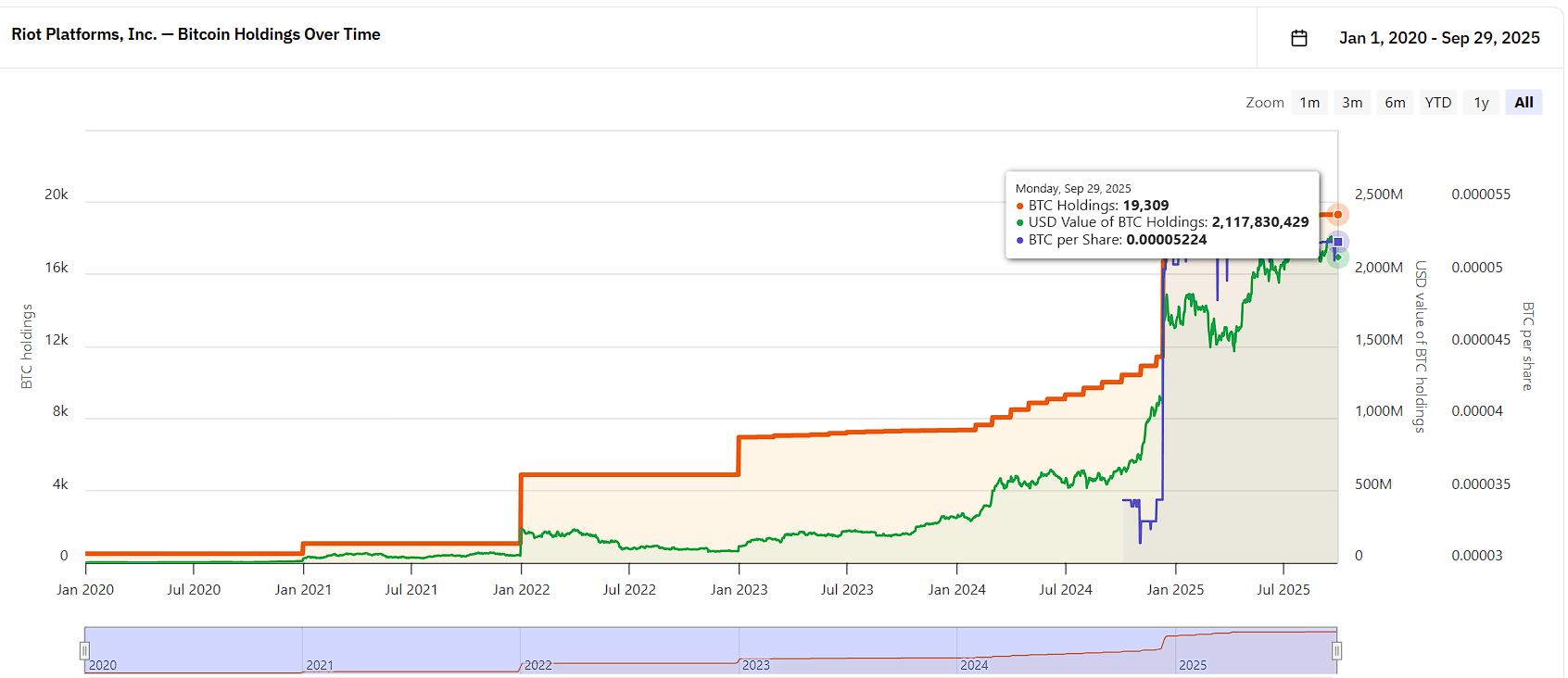Click the Jan 2025 x-axis label
1568x678 pixels.
pyautogui.click(x=1175, y=590)
